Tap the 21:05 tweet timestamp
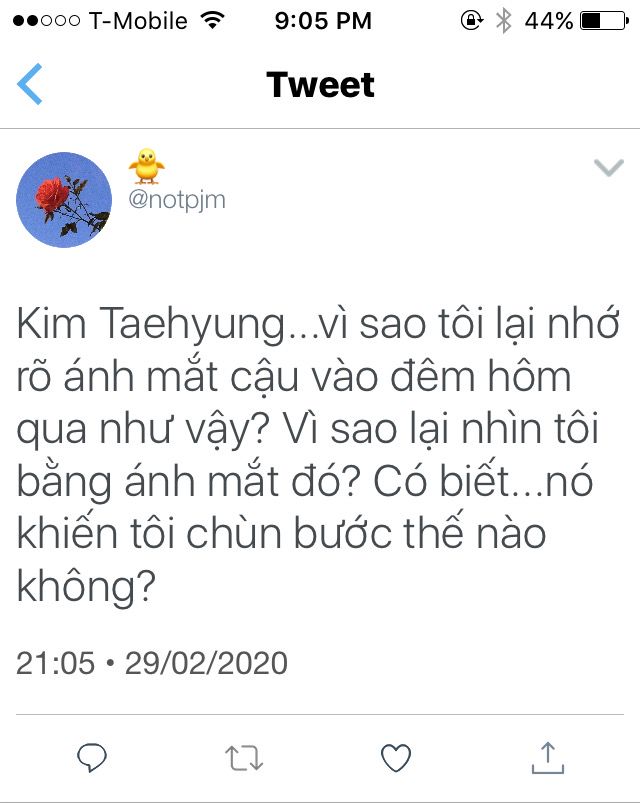The image size is (640, 803). tap(55, 663)
